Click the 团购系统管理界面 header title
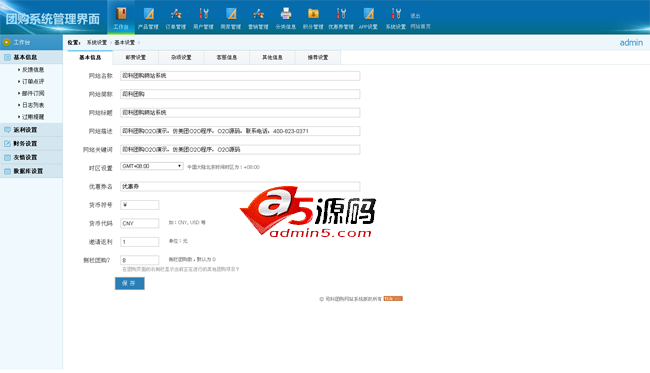 click(x=53, y=19)
